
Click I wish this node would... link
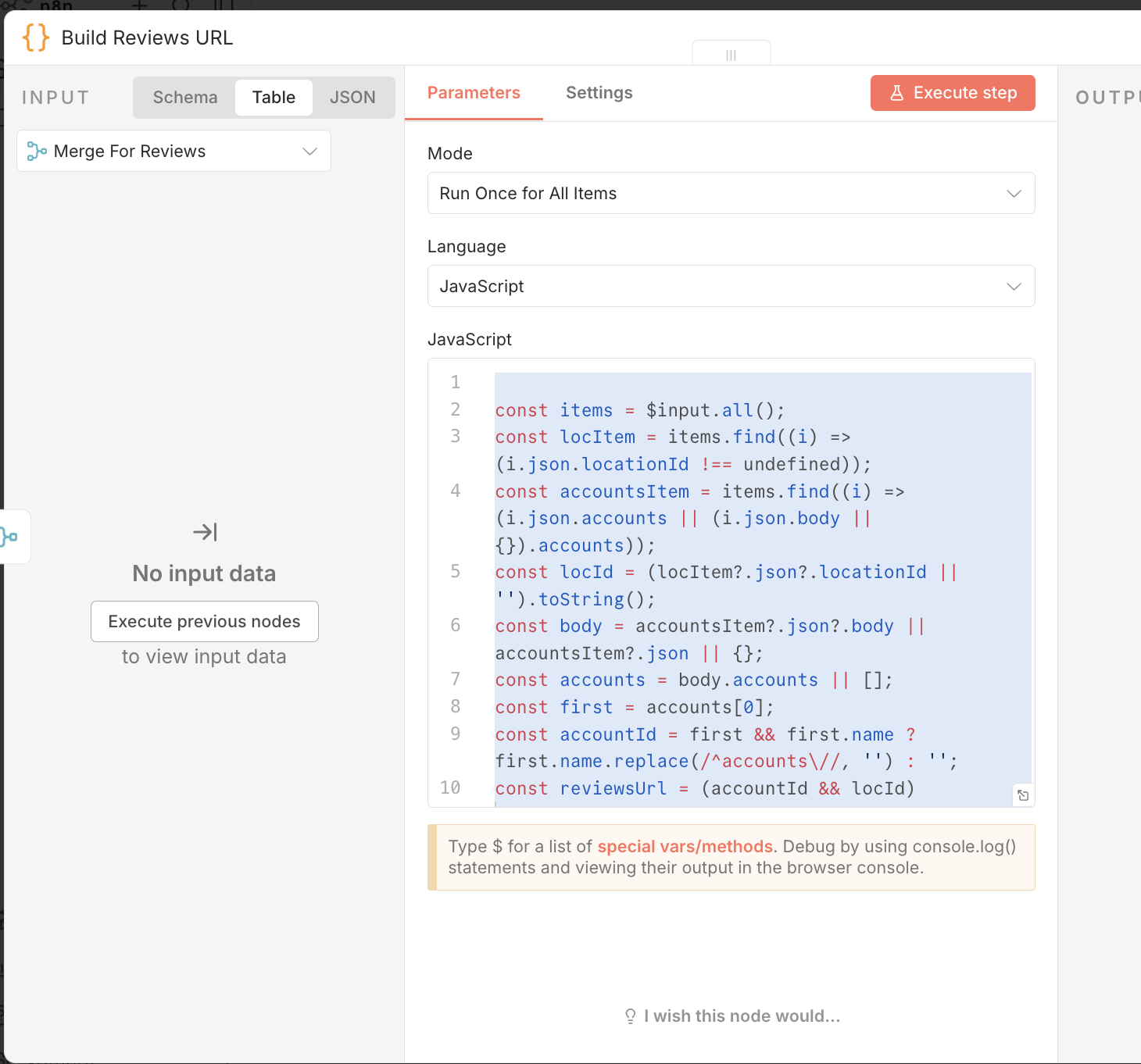coord(731,1016)
